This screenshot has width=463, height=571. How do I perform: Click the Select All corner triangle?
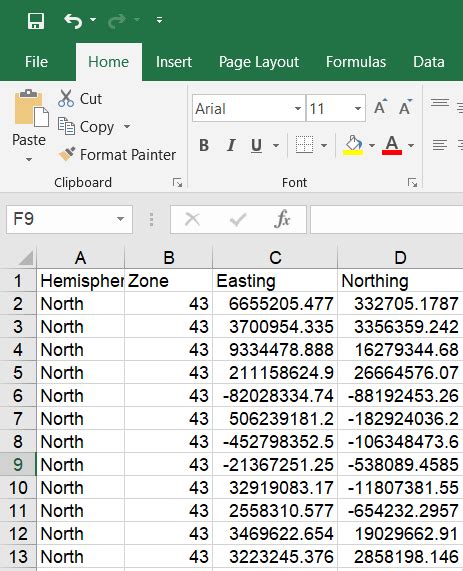[x=26, y=258]
